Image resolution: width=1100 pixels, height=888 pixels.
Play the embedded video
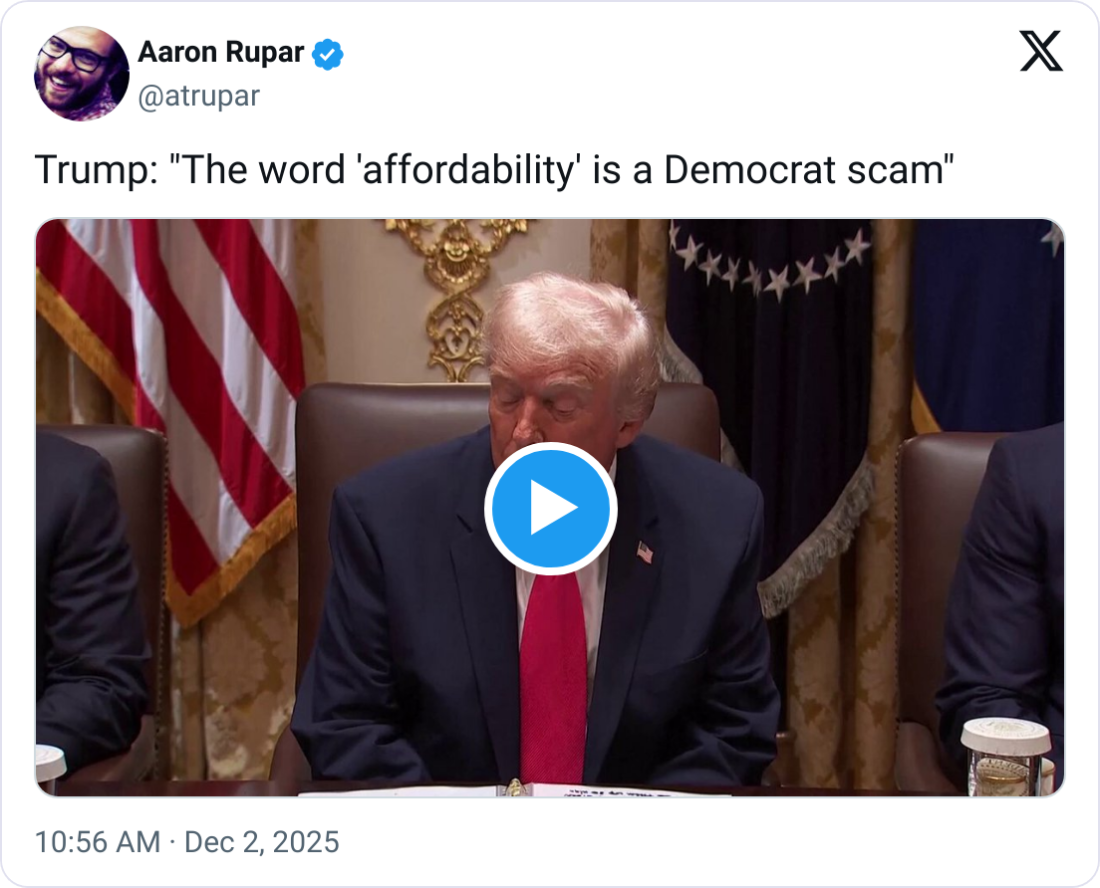click(x=550, y=508)
